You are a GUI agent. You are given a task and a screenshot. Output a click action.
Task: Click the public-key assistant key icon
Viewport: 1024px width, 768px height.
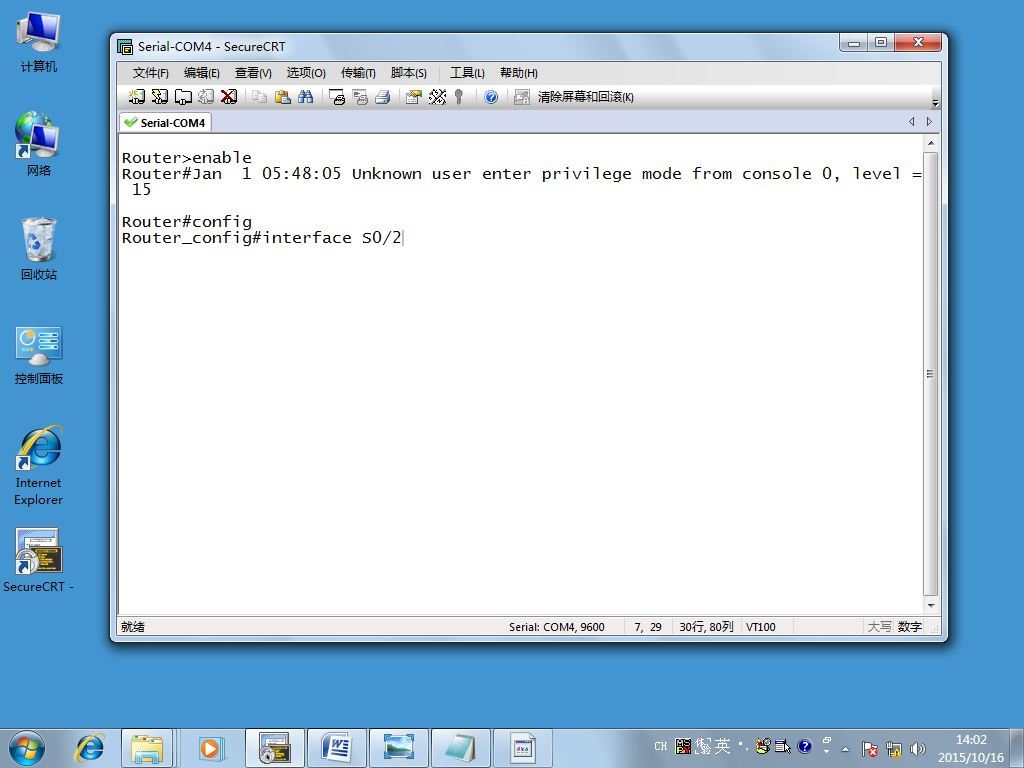tap(458, 97)
